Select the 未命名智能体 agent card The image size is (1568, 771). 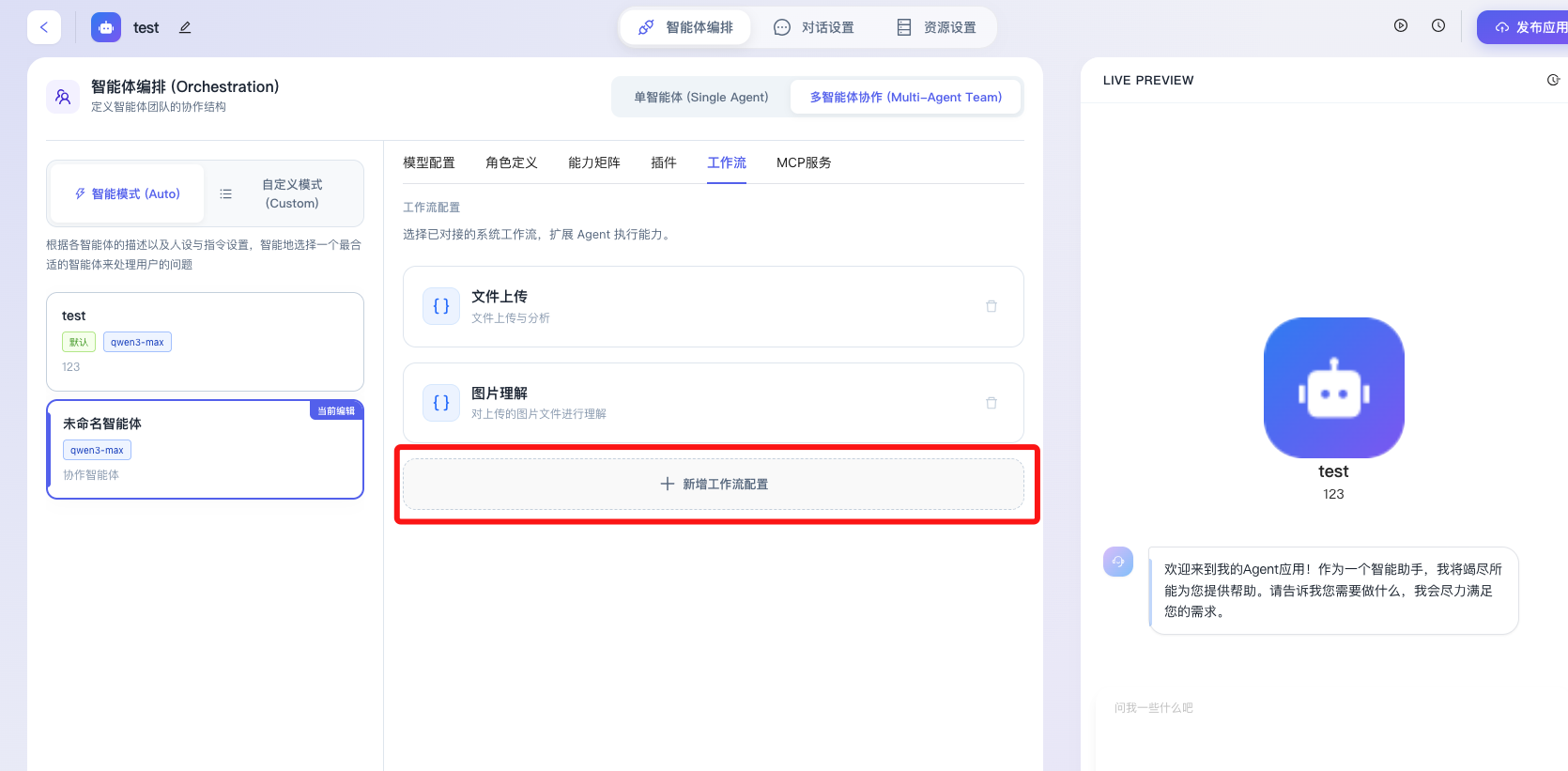(x=205, y=450)
